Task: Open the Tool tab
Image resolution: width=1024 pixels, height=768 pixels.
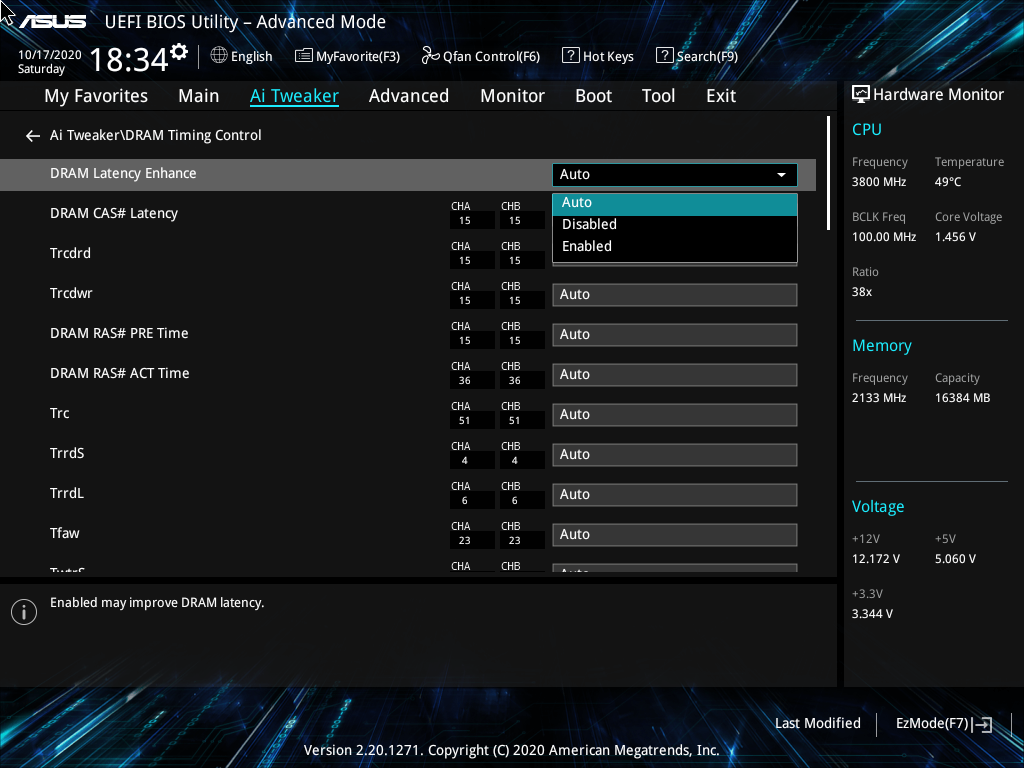Action: click(658, 96)
